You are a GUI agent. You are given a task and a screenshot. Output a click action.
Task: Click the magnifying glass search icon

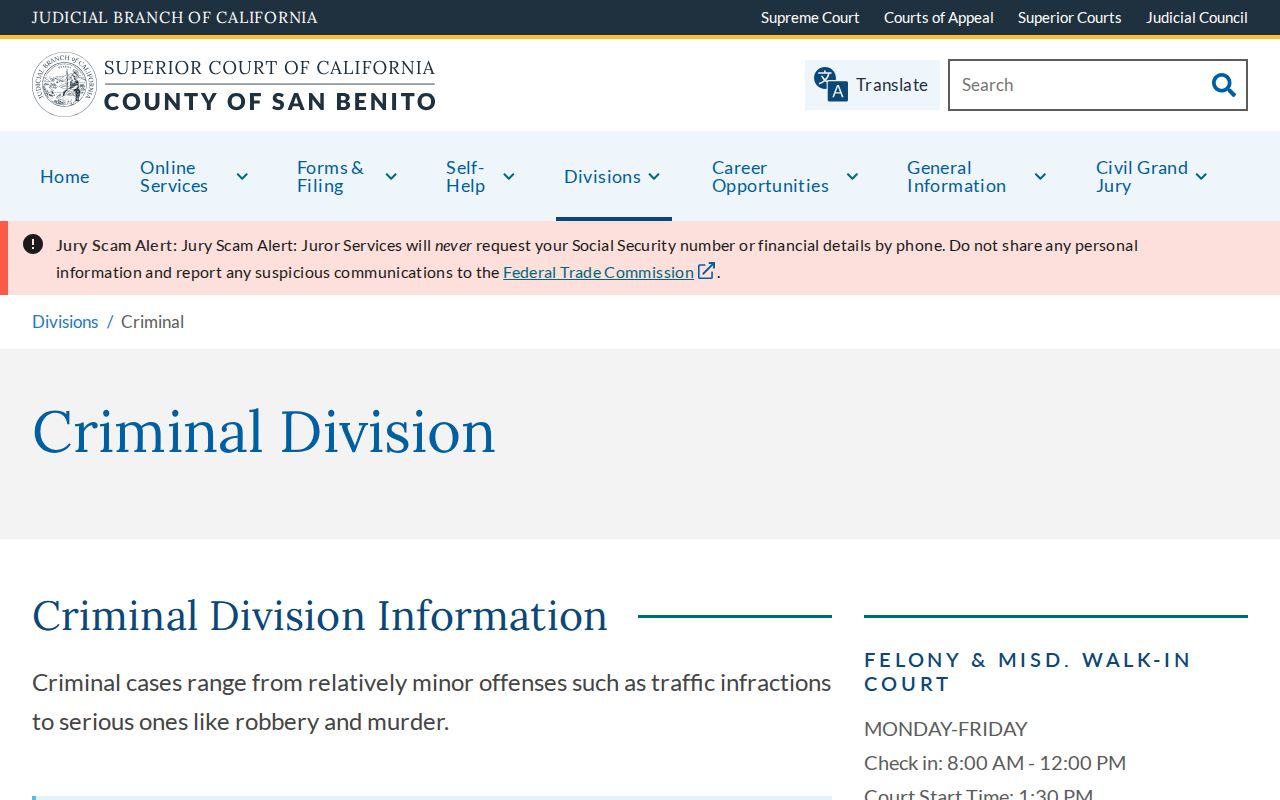point(1223,85)
